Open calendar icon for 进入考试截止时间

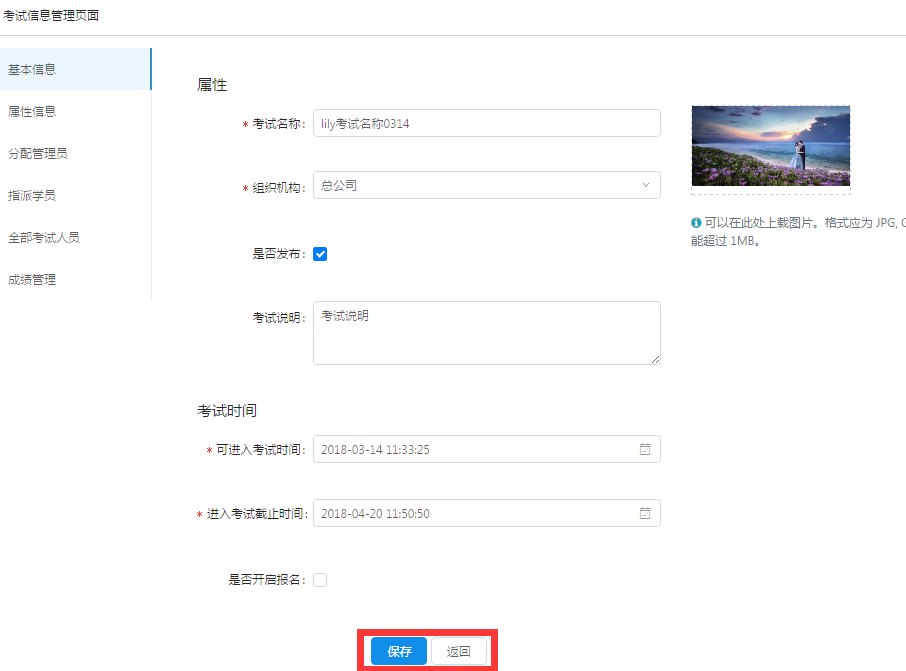point(645,514)
